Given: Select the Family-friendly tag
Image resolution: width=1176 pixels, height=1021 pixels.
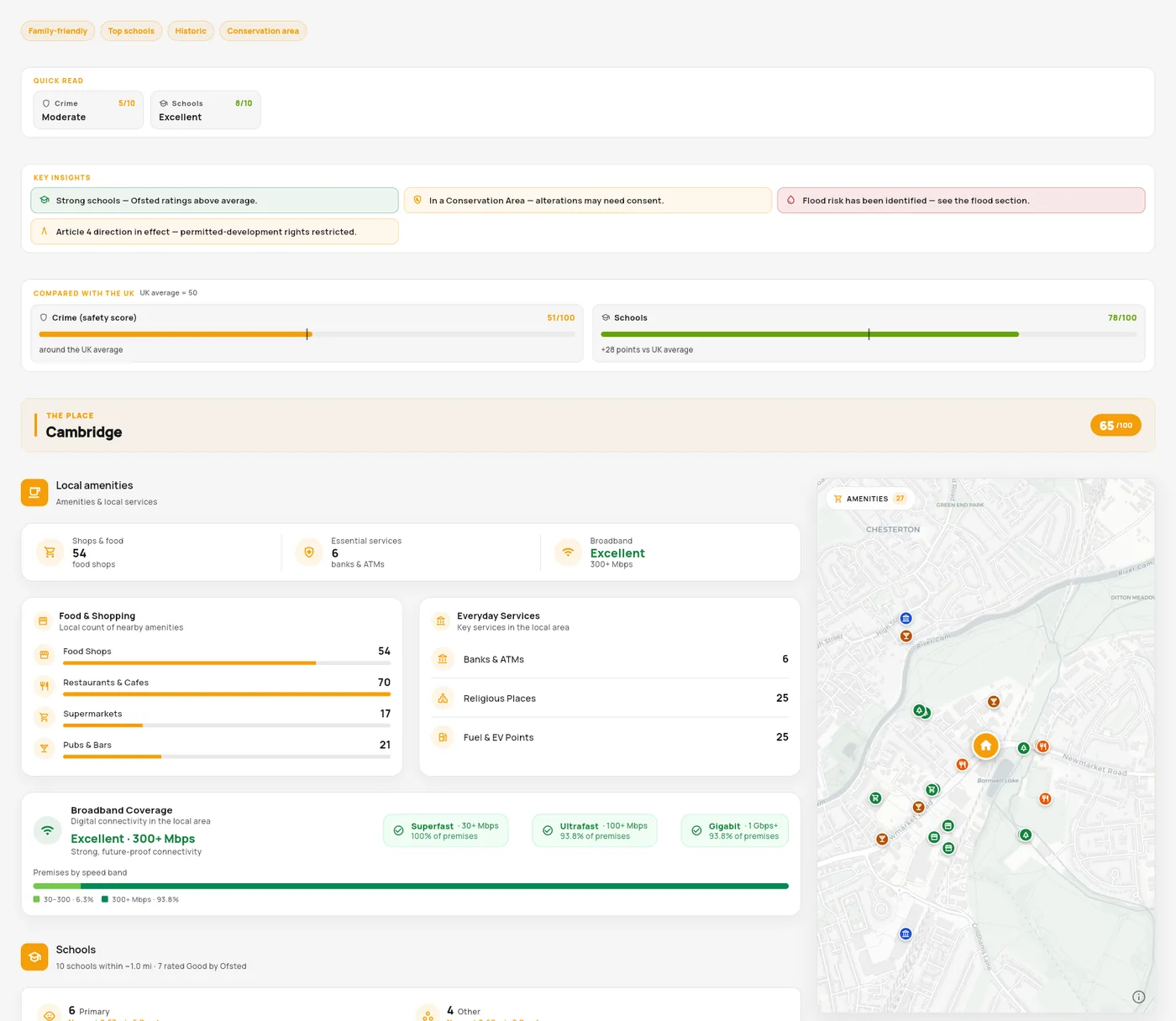Looking at the screenshot, I should [58, 31].
